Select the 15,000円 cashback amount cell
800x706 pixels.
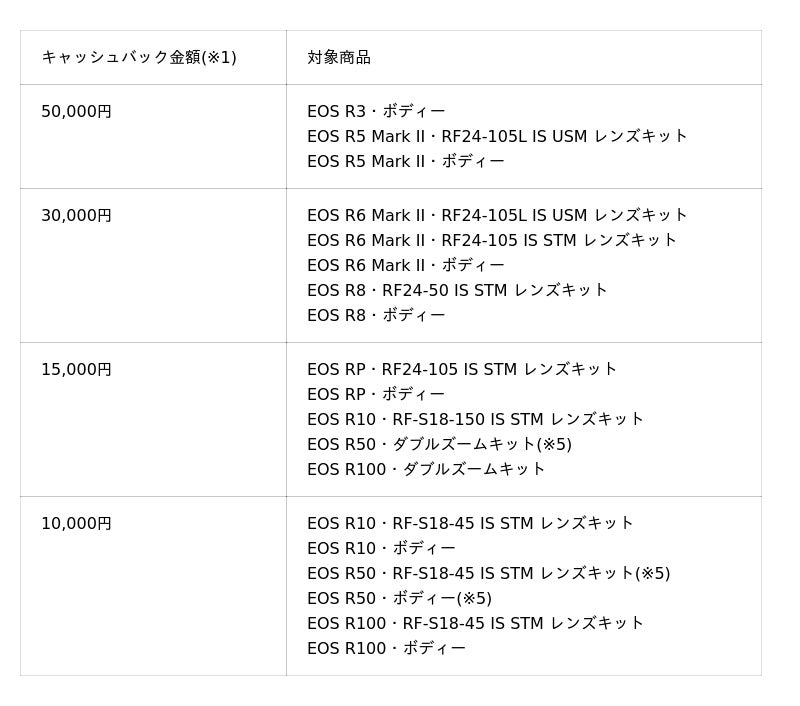pyautogui.click(x=77, y=369)
